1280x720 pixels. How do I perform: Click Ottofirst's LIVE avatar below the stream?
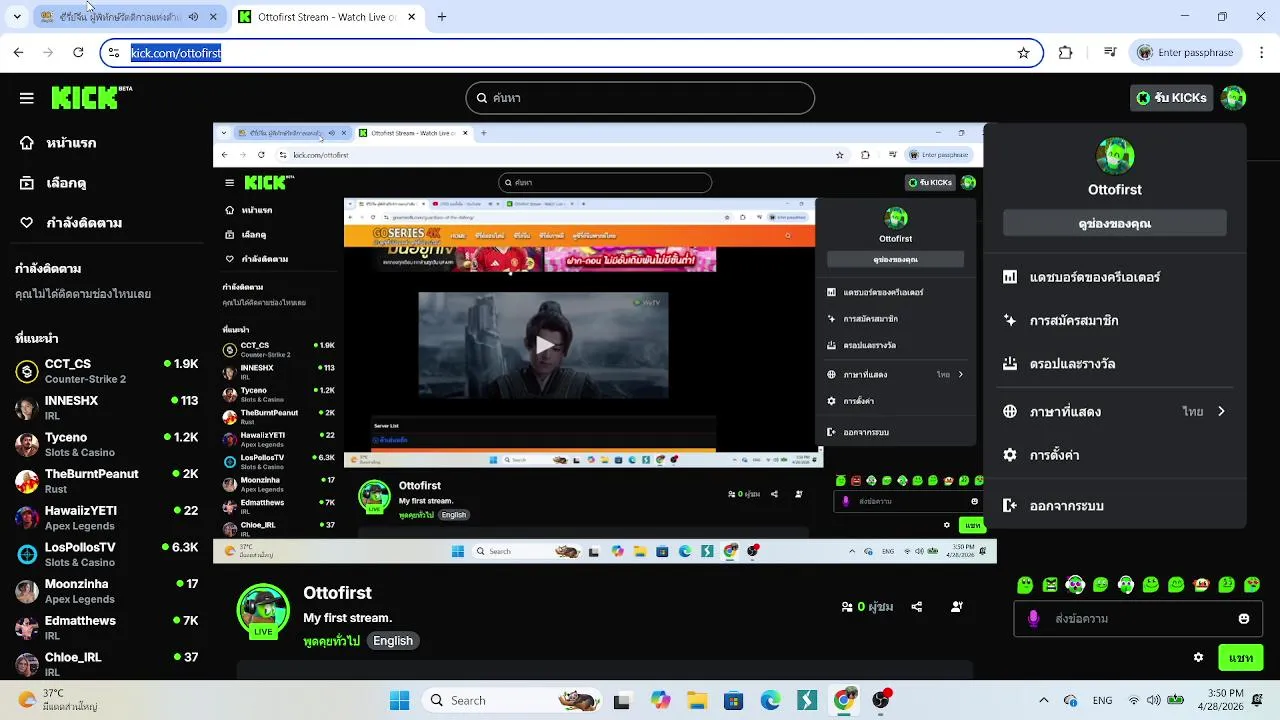[263, 610]
